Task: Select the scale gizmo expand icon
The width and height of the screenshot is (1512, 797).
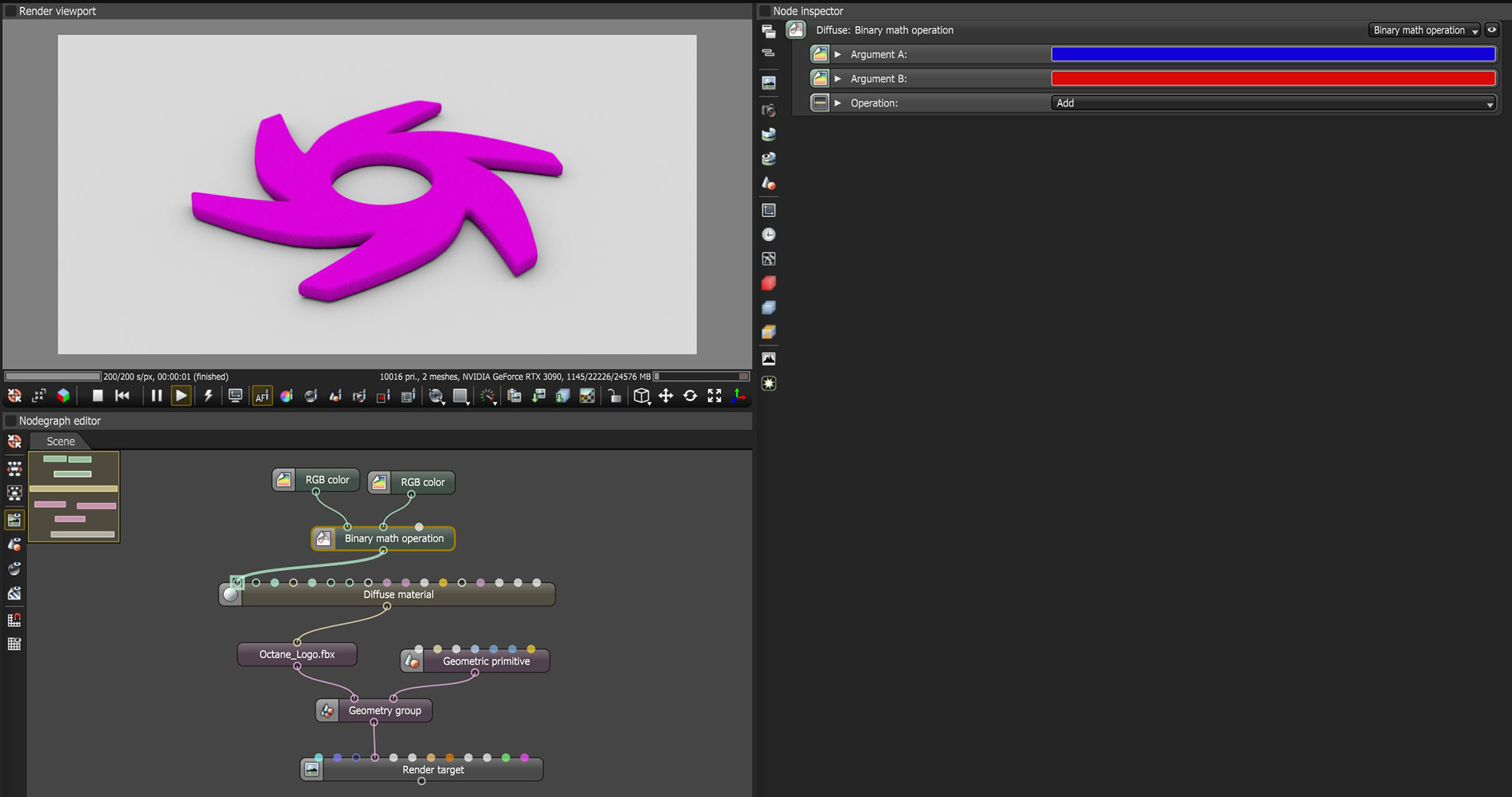Action: [x=714, y=396]
